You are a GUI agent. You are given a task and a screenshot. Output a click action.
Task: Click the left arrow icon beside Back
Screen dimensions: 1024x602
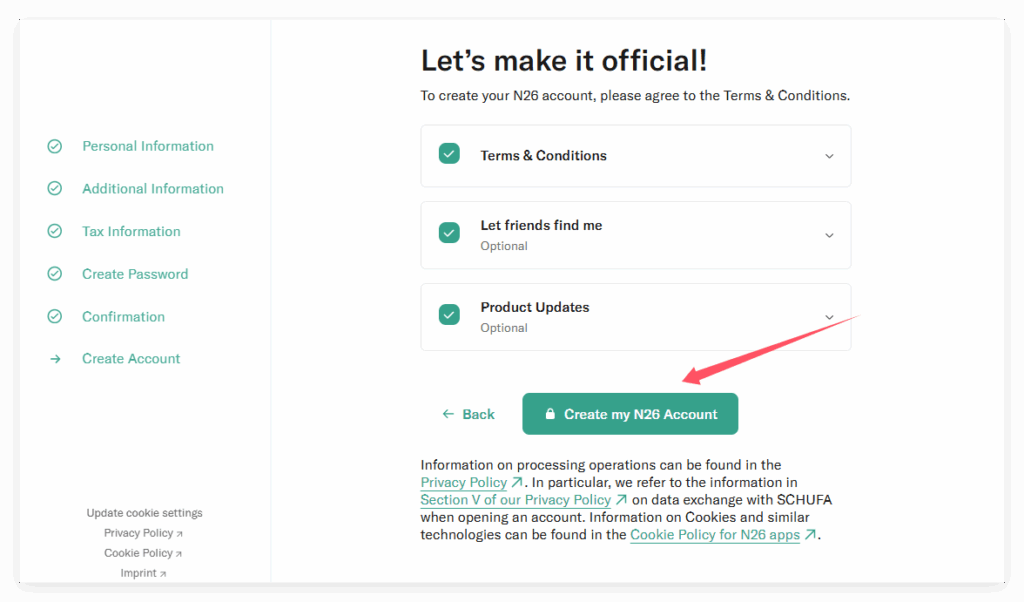coord(449,414)
